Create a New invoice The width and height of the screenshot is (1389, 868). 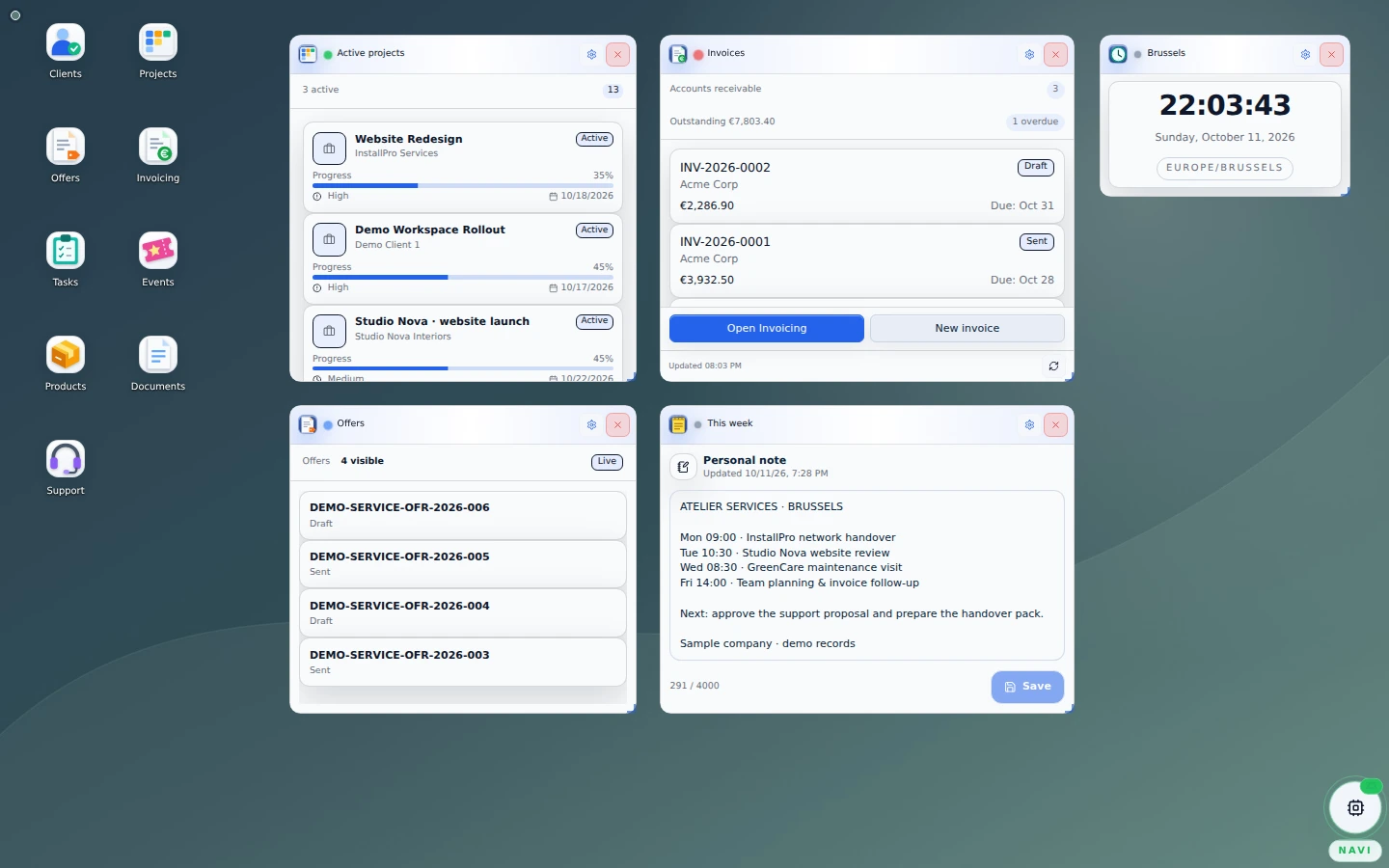tap(967, 329)
